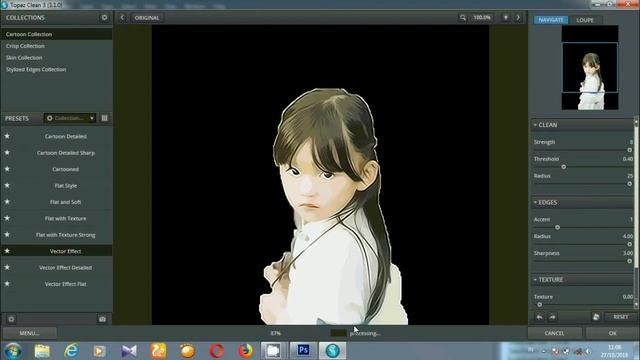Toggle presets grid view icon
The width and height of the screenshot is (640, 360).
click(104, 118)
